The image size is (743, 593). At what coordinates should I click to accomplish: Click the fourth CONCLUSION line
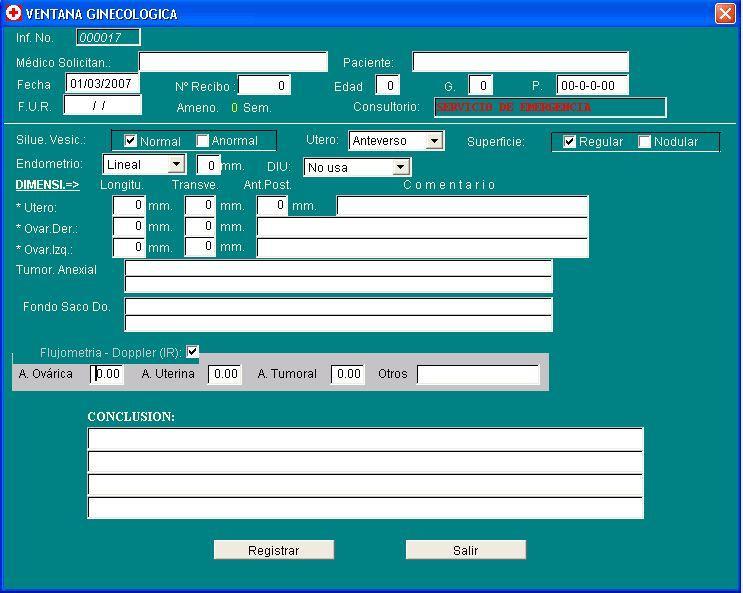point(365,508)
